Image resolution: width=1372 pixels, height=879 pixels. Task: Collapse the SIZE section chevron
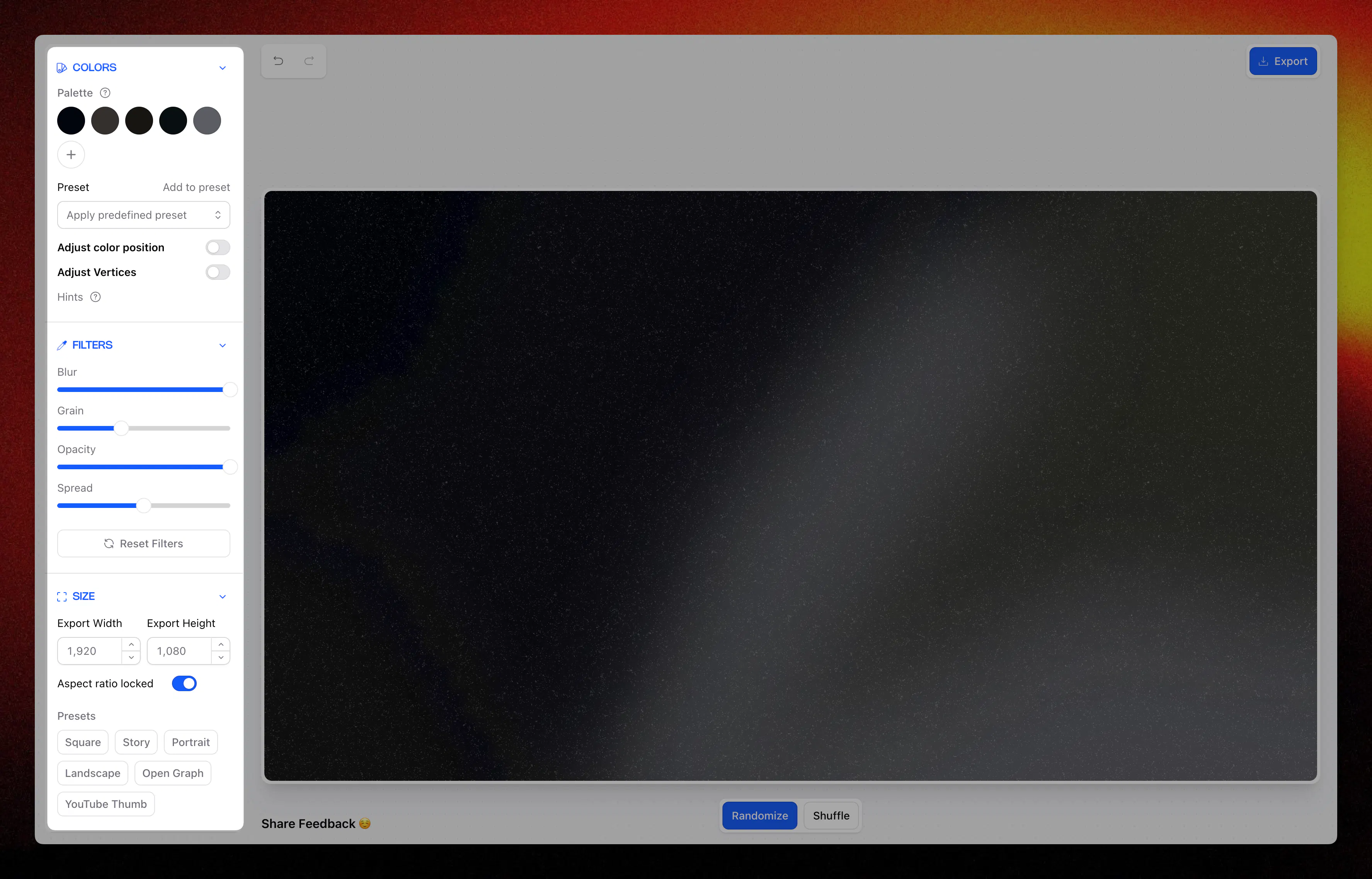tap(223, 596)
